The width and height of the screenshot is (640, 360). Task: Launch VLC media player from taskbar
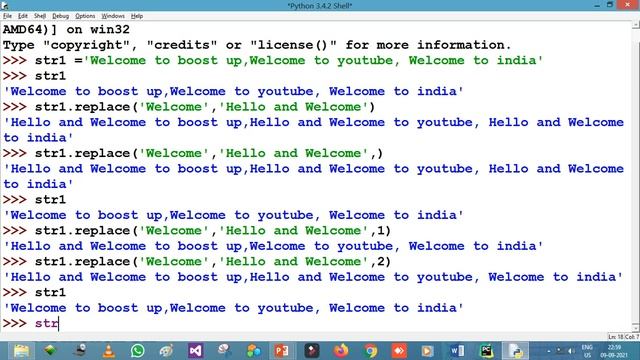(109, 351)
